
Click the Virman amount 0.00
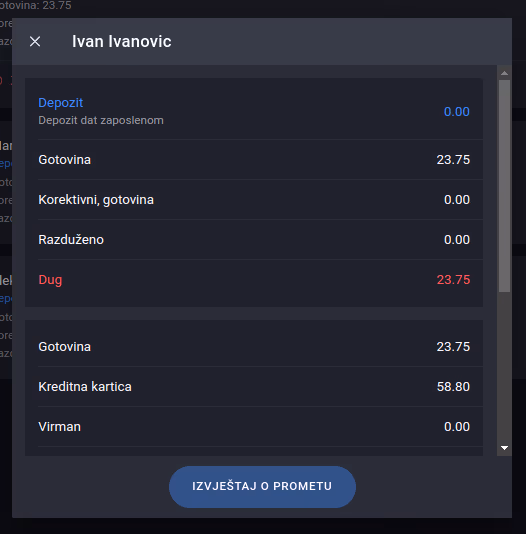click(457, 427)
